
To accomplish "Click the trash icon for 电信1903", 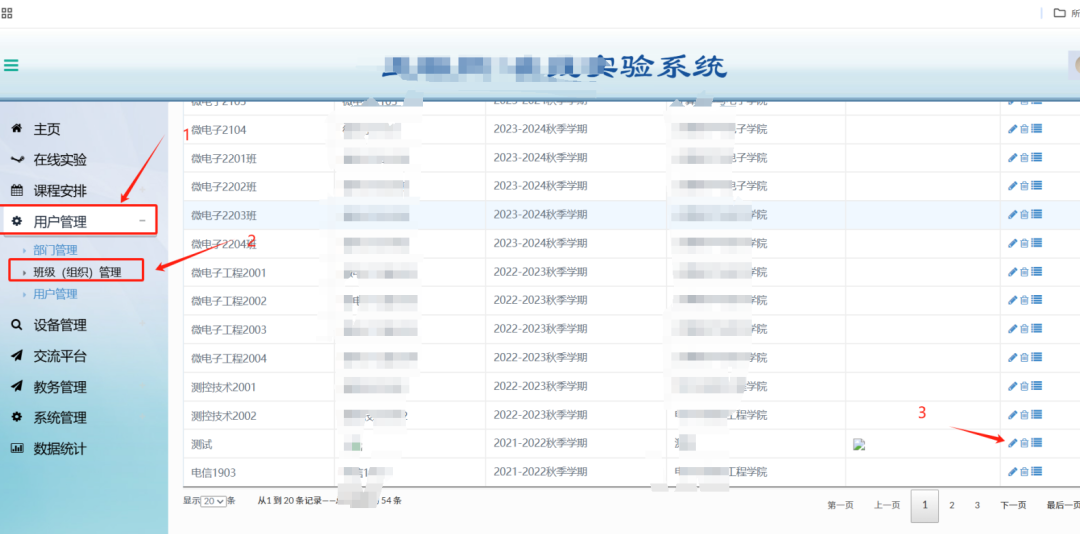I will pyautogui.click(x=1024, y=472).
